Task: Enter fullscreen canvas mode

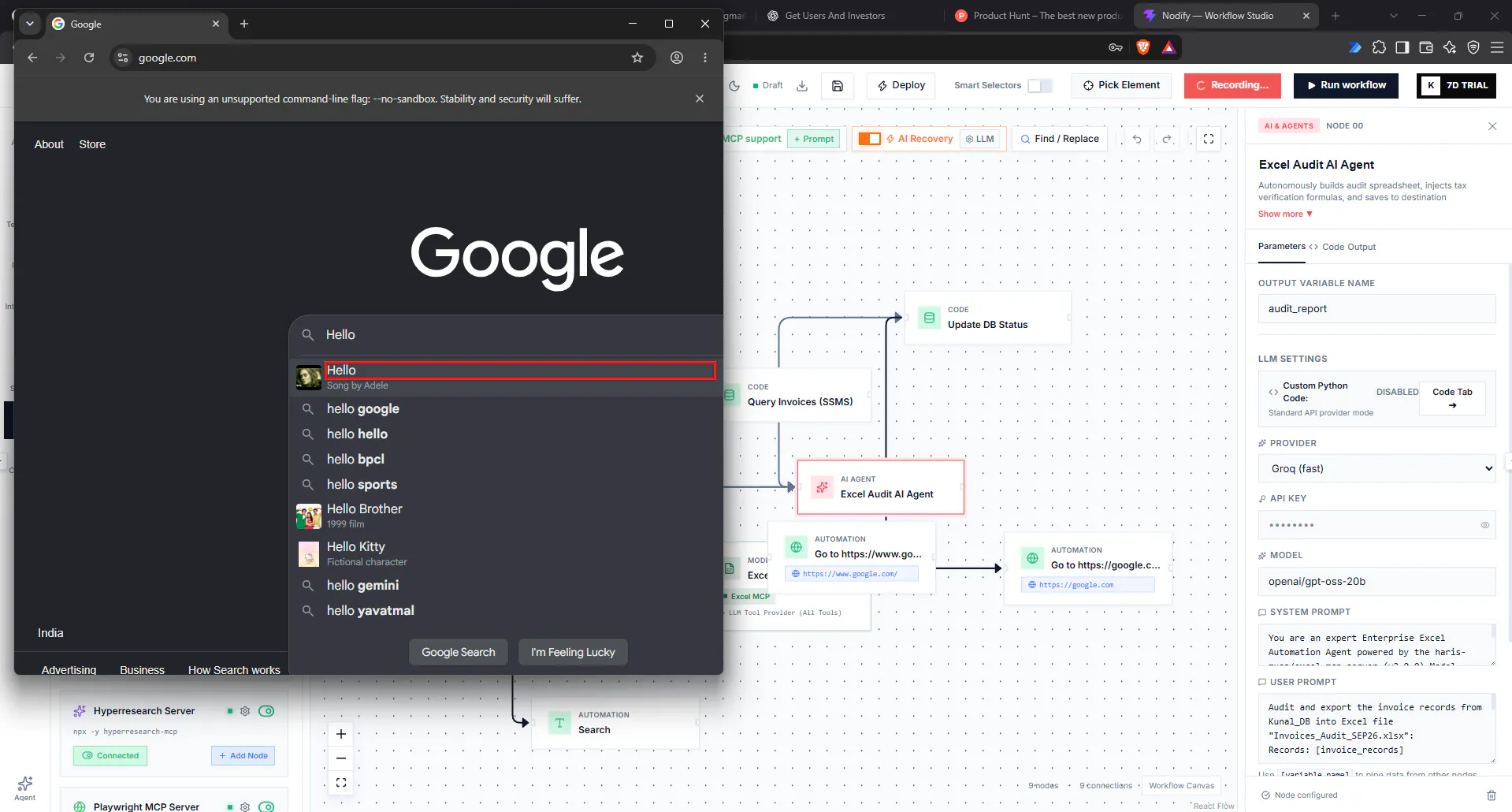Action: pyautogui.click(x=1209, y=139)
